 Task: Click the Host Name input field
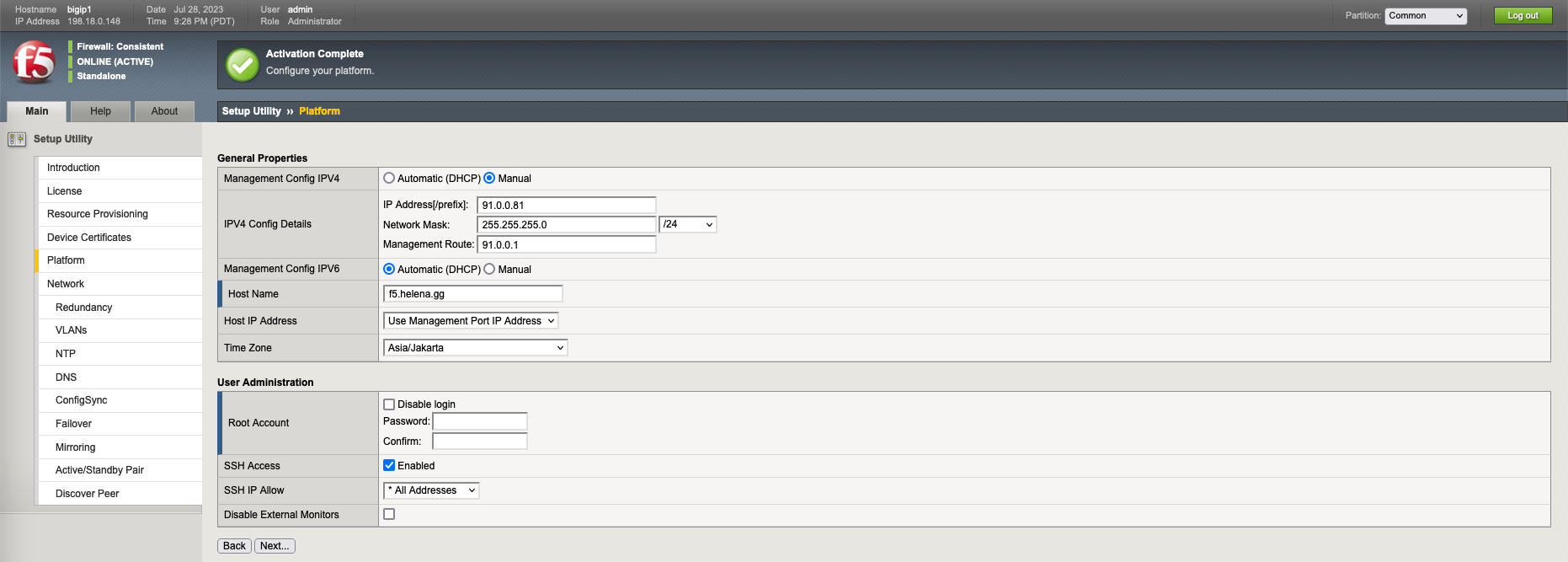[472, 294]
